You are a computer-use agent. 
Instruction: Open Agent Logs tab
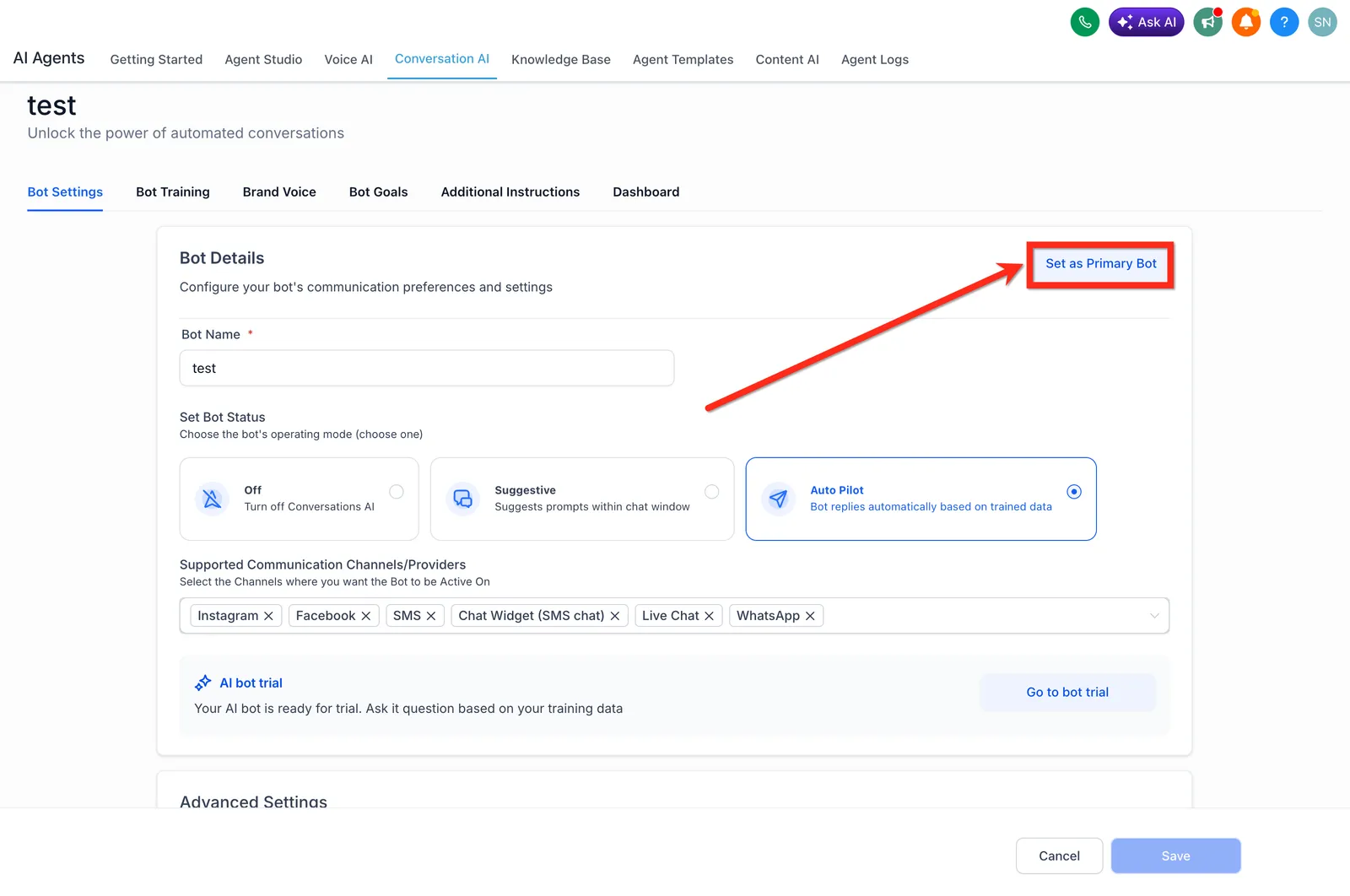875,59
